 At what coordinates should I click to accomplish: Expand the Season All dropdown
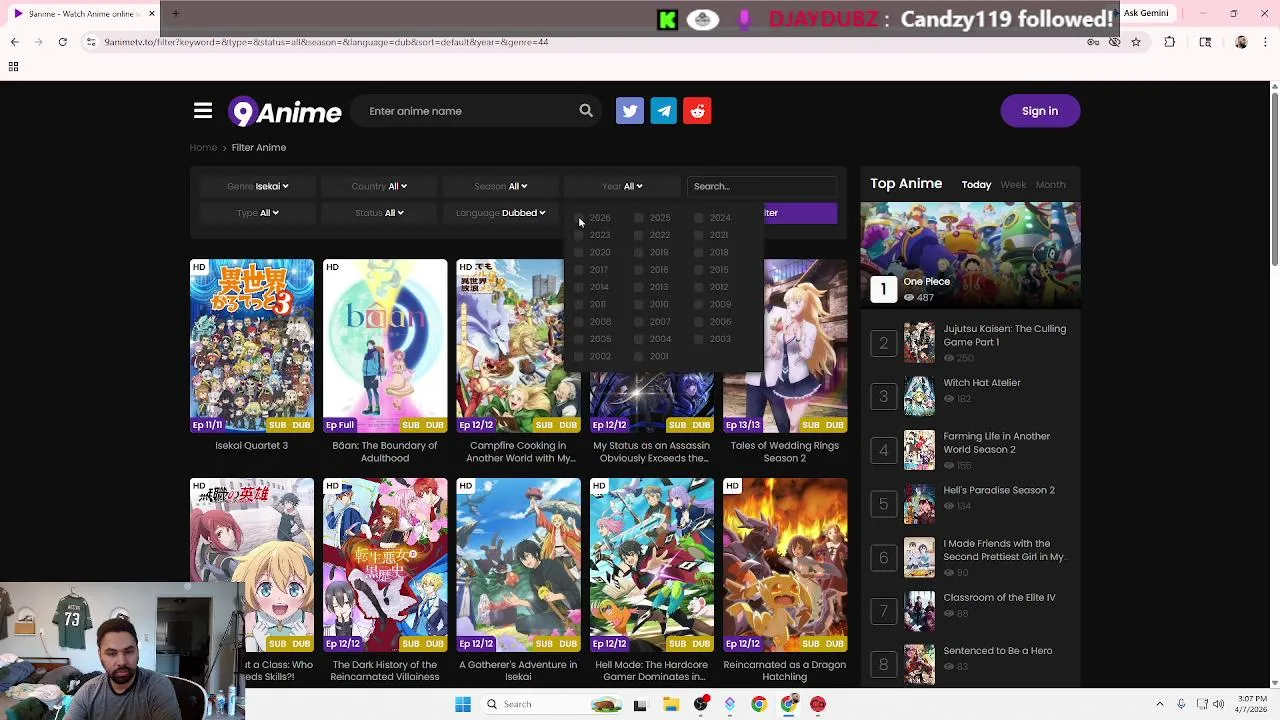[x=500, y=186]
